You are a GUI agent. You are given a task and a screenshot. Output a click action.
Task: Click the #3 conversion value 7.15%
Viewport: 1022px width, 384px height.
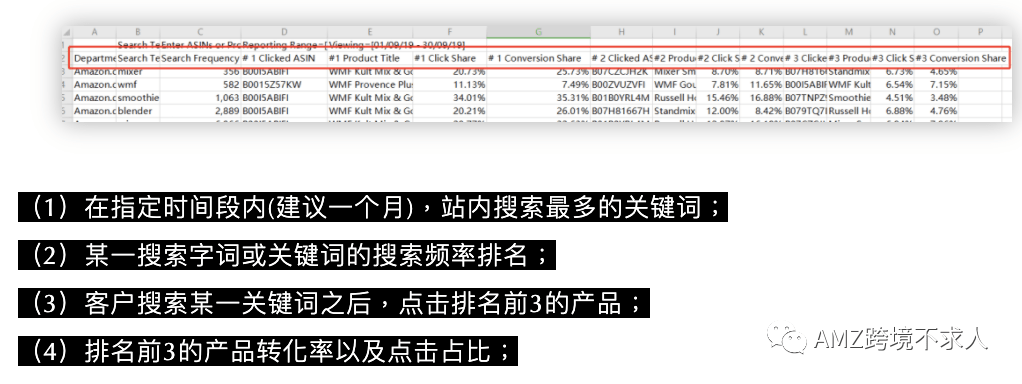pyautogui.click(x=936, y=84)
